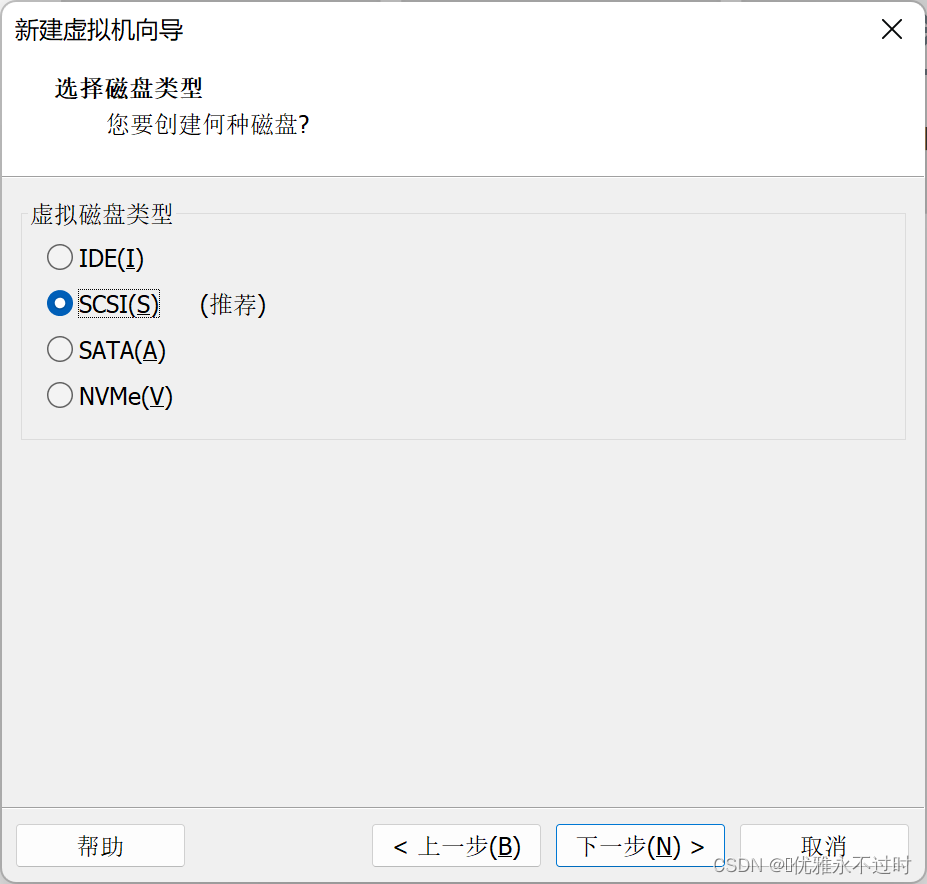Click the 新建虚拟机向导 title bar text
The height and width of the screenshot is (884, 927).
(99, 30)
